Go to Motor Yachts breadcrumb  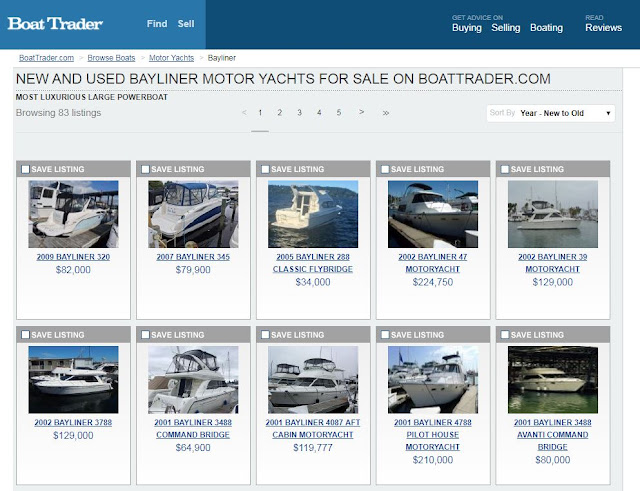[171, 58]
